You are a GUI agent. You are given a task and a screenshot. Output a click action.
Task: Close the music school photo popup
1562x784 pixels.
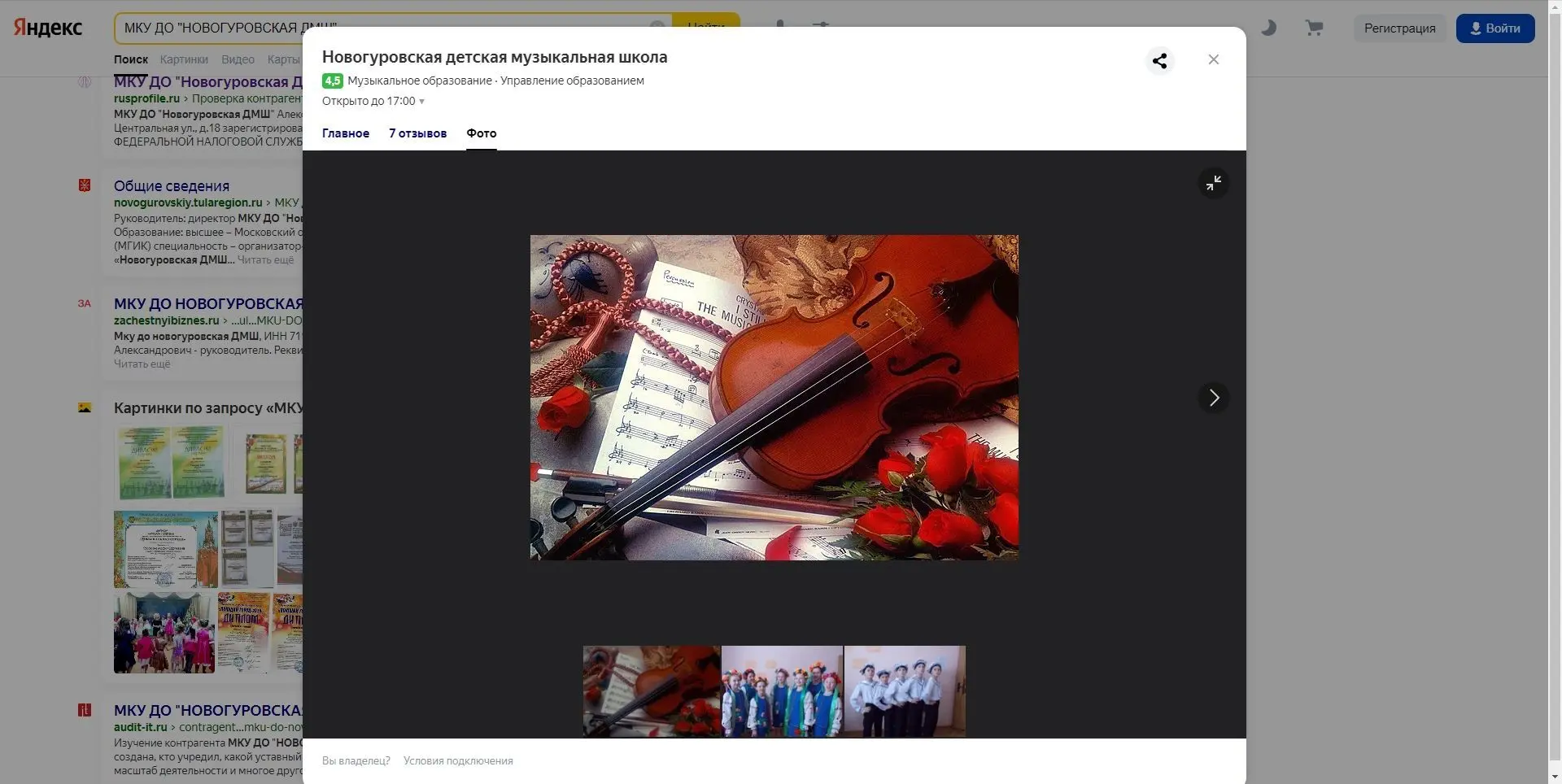tap(1213, 60)
